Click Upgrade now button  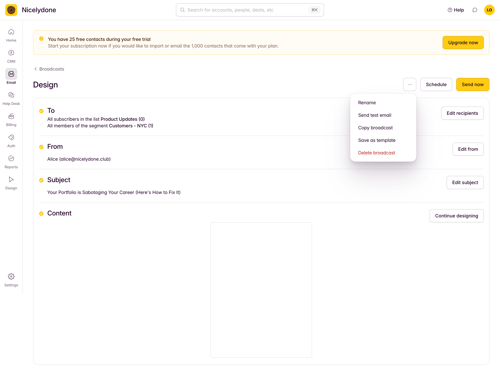coord(463,43)
